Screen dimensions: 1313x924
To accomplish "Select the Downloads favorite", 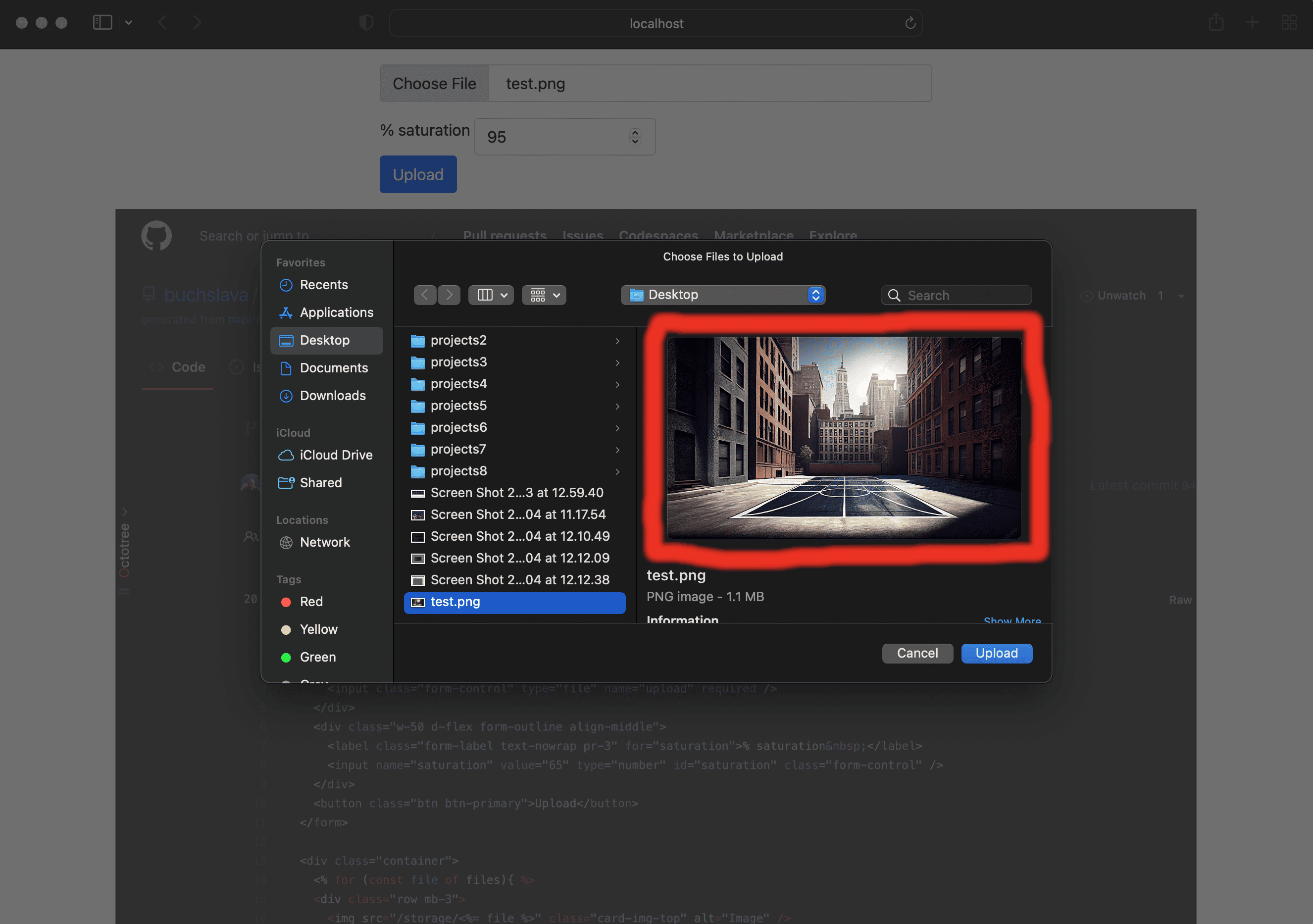I will click(x=332, y=396).
